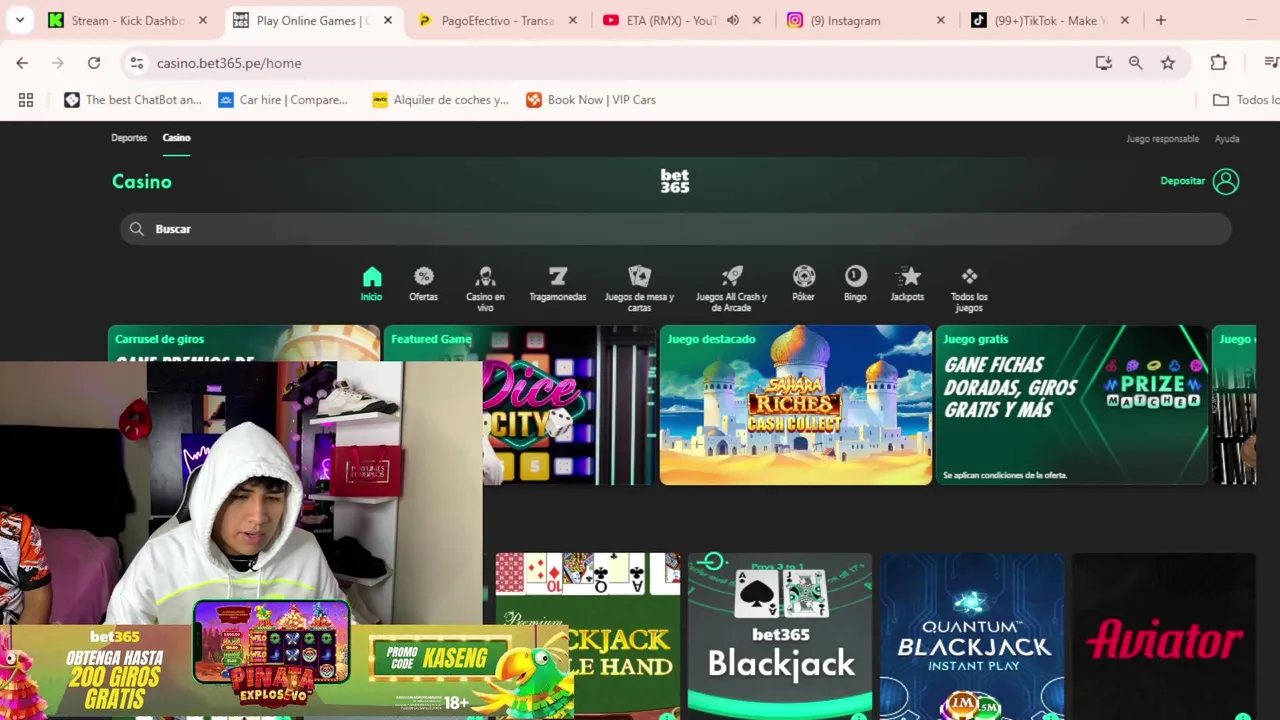Open the Todos los marcadores folder
1280x720 pixels.
[x=1246, y=100]
